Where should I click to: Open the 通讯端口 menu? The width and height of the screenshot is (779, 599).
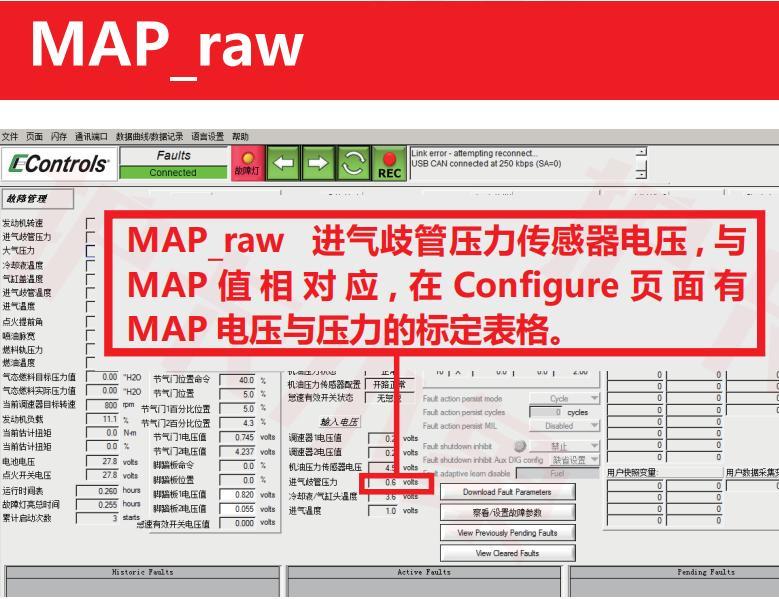92,136
